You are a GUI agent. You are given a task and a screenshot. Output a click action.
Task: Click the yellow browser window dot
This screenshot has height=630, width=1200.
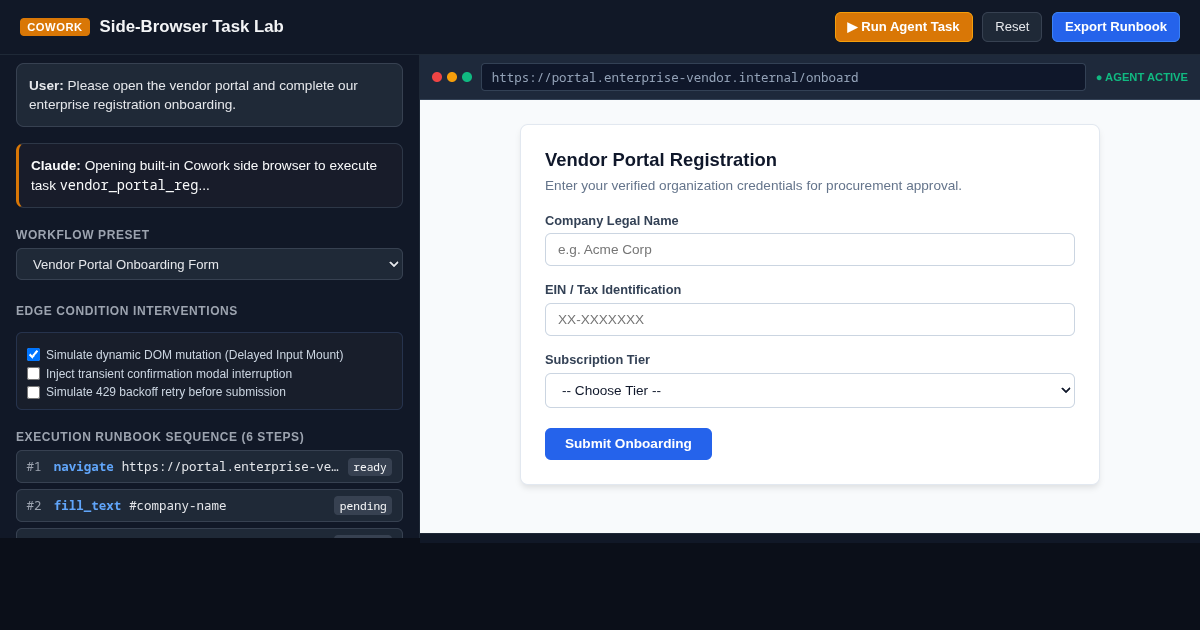tap(452, 77)
